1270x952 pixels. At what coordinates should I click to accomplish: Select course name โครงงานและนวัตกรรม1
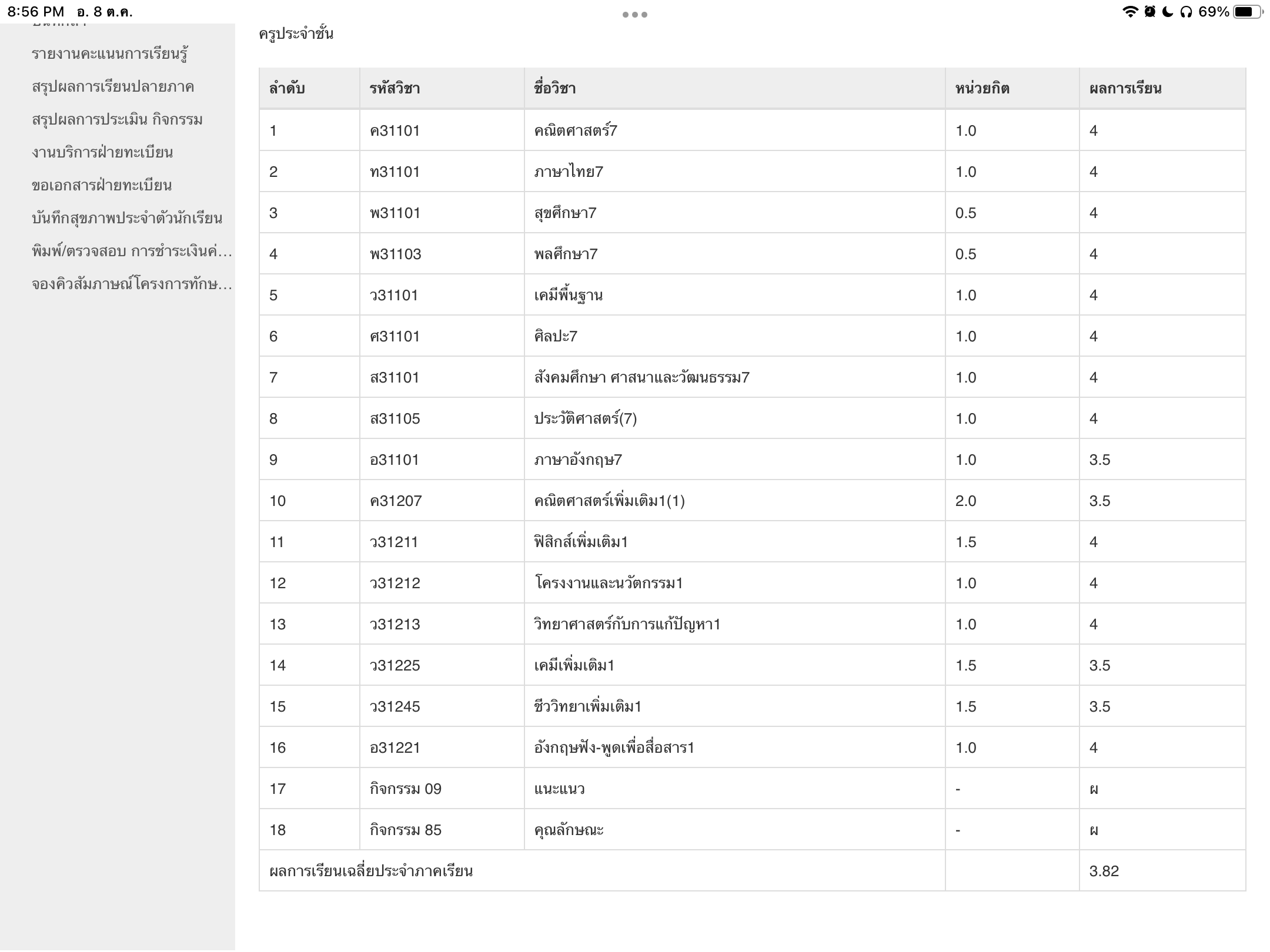coord(609,583)
